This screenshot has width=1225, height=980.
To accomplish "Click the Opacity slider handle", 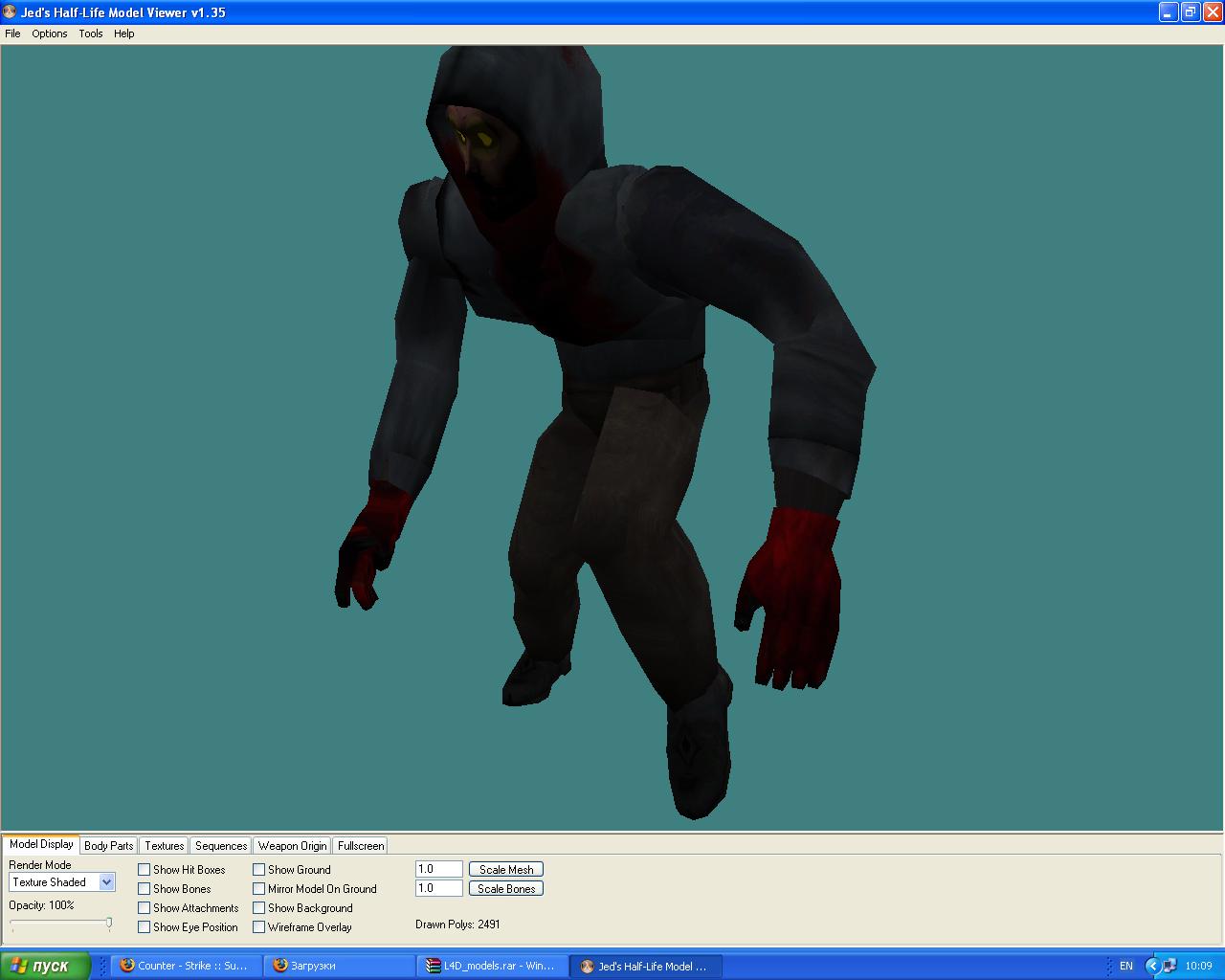I will (x=109, y=924).
